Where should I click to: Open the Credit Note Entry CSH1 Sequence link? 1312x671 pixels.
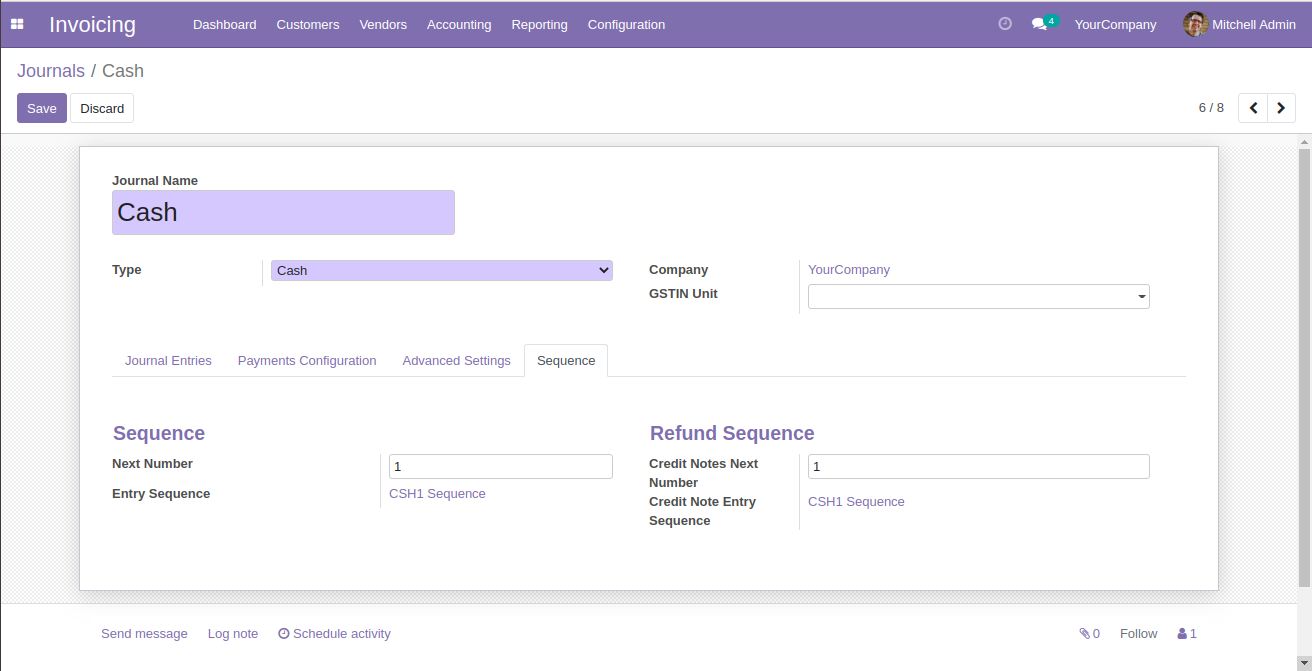[x=856, y=502]
